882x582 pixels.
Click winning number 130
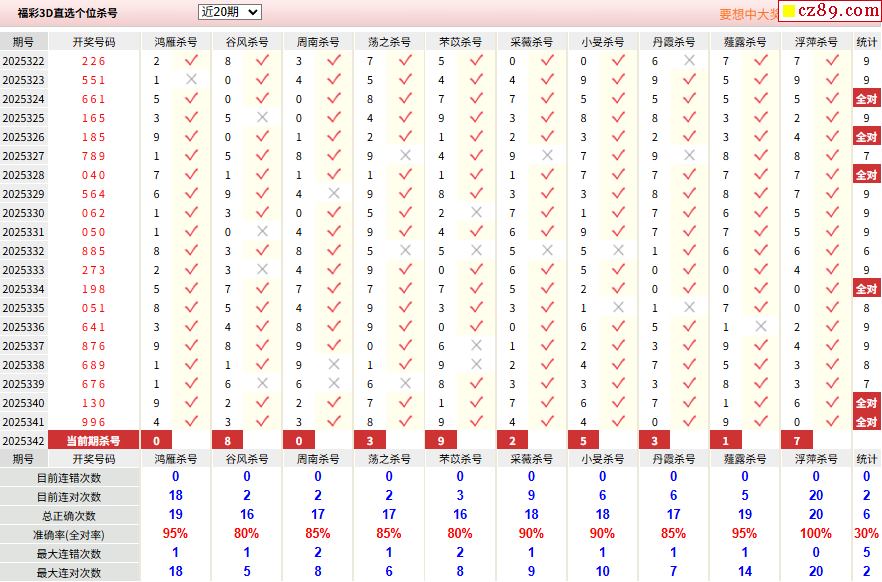click(93, 403)
